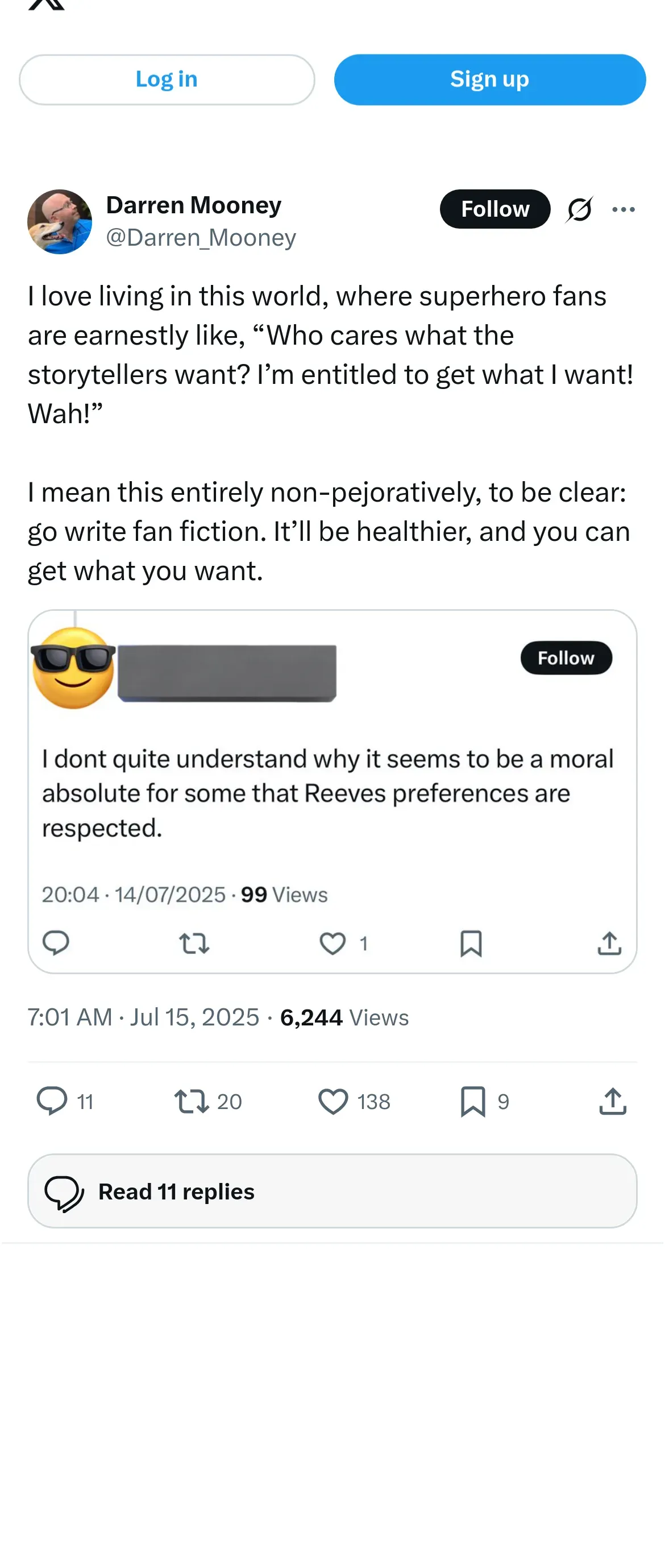Click the Grok slash-circle icon
This screenshot has width=665, height=1568.
579,210
